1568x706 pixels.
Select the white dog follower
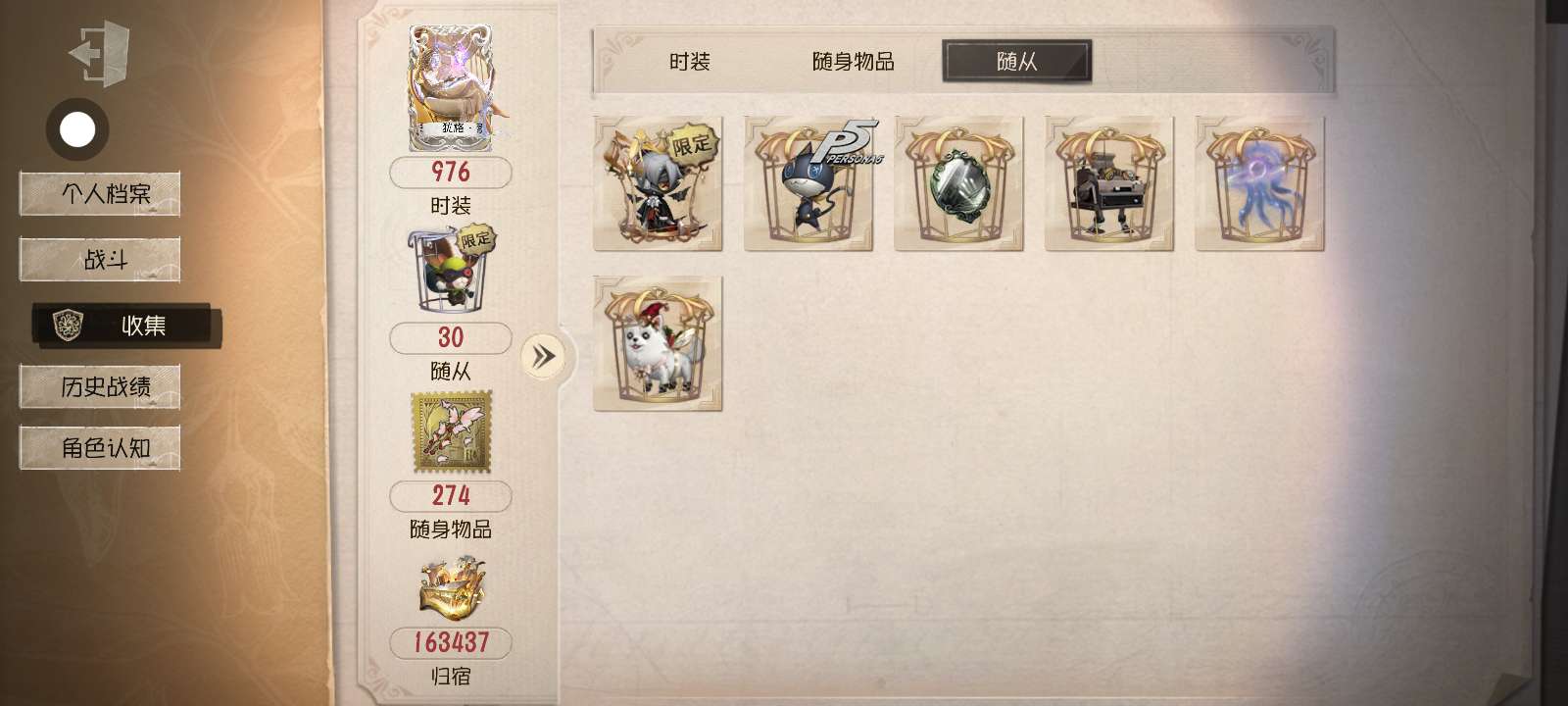pos(658,343)
